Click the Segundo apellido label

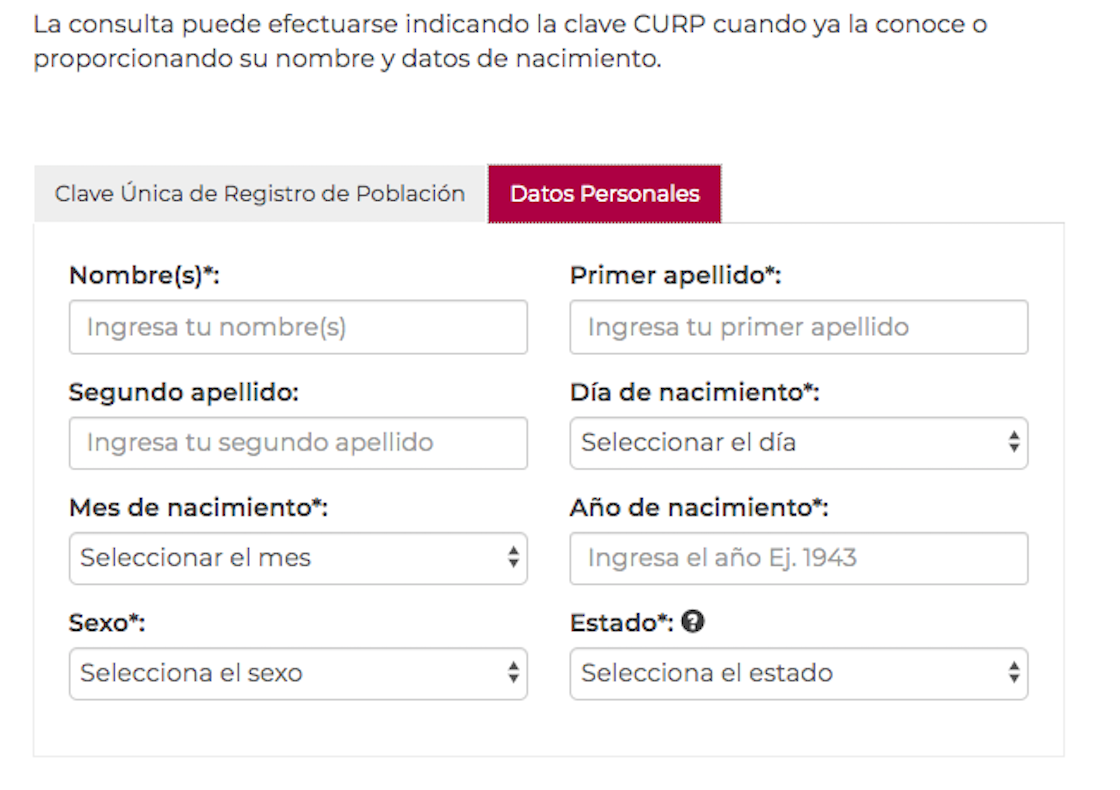click(184, 392)
